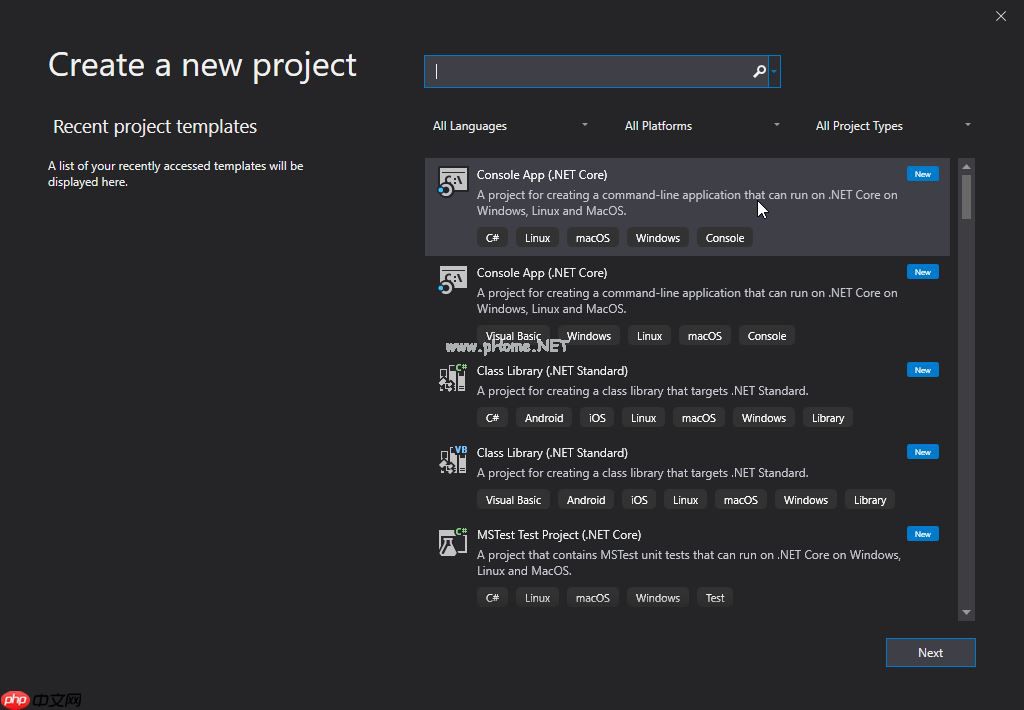This screenshot has width=1024, height=710.
Task: Click the VB Class Library template icon
Action: (453, 460)
